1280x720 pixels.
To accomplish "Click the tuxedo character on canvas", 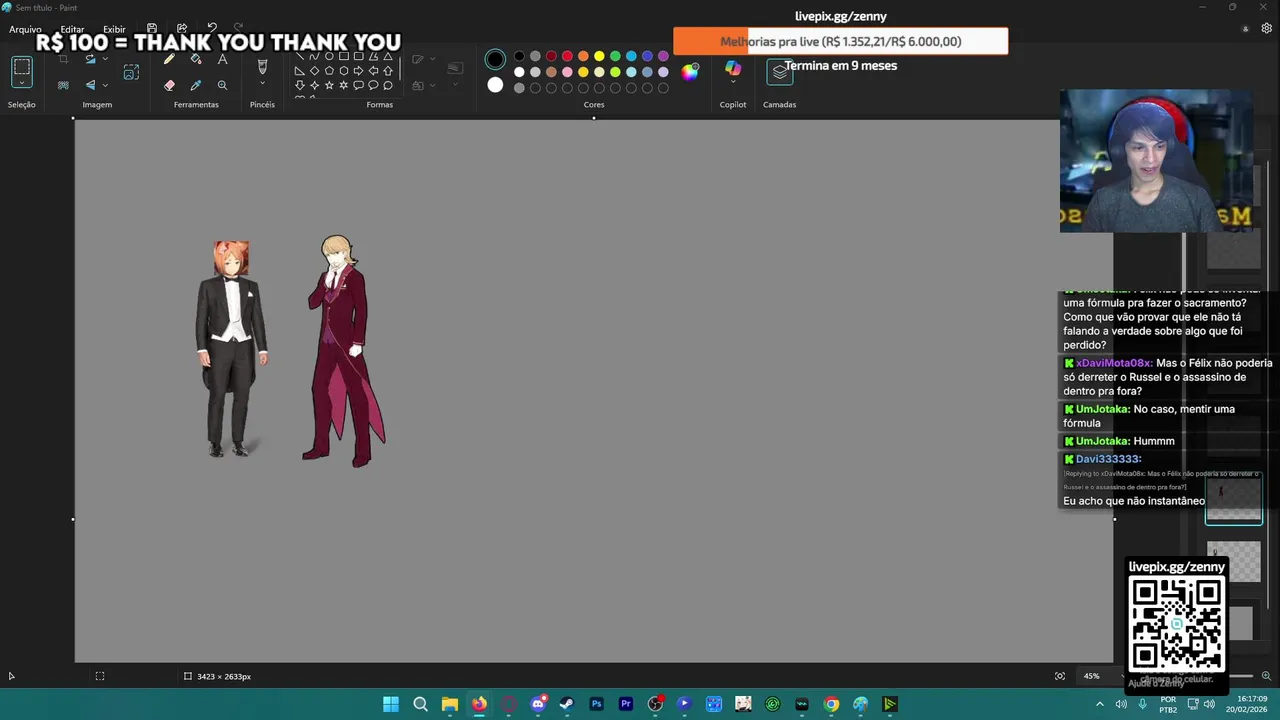I will (x=232, y=348).
